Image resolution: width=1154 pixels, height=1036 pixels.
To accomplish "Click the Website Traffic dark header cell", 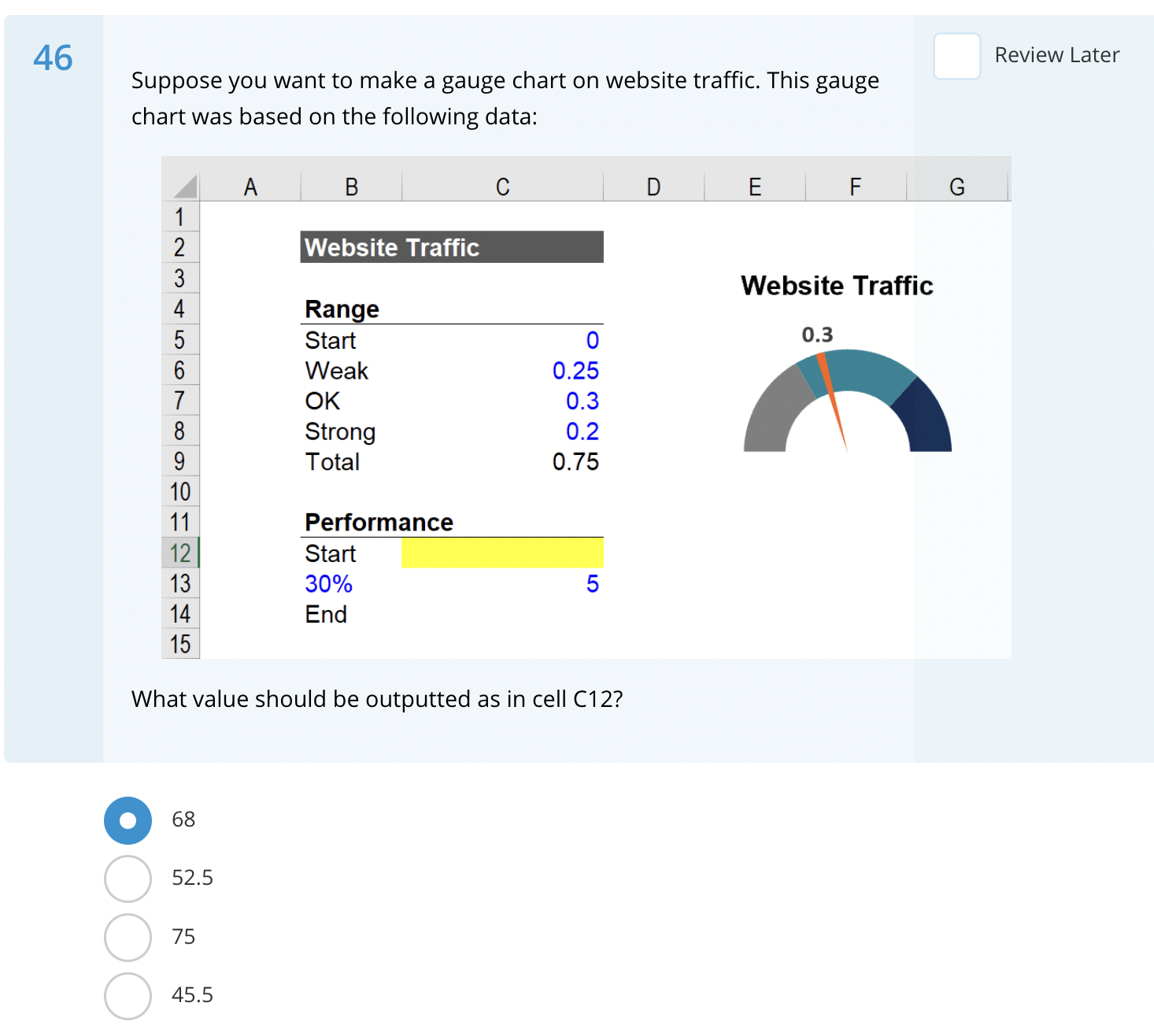I will pyautogui.click(x=452, y=247).
